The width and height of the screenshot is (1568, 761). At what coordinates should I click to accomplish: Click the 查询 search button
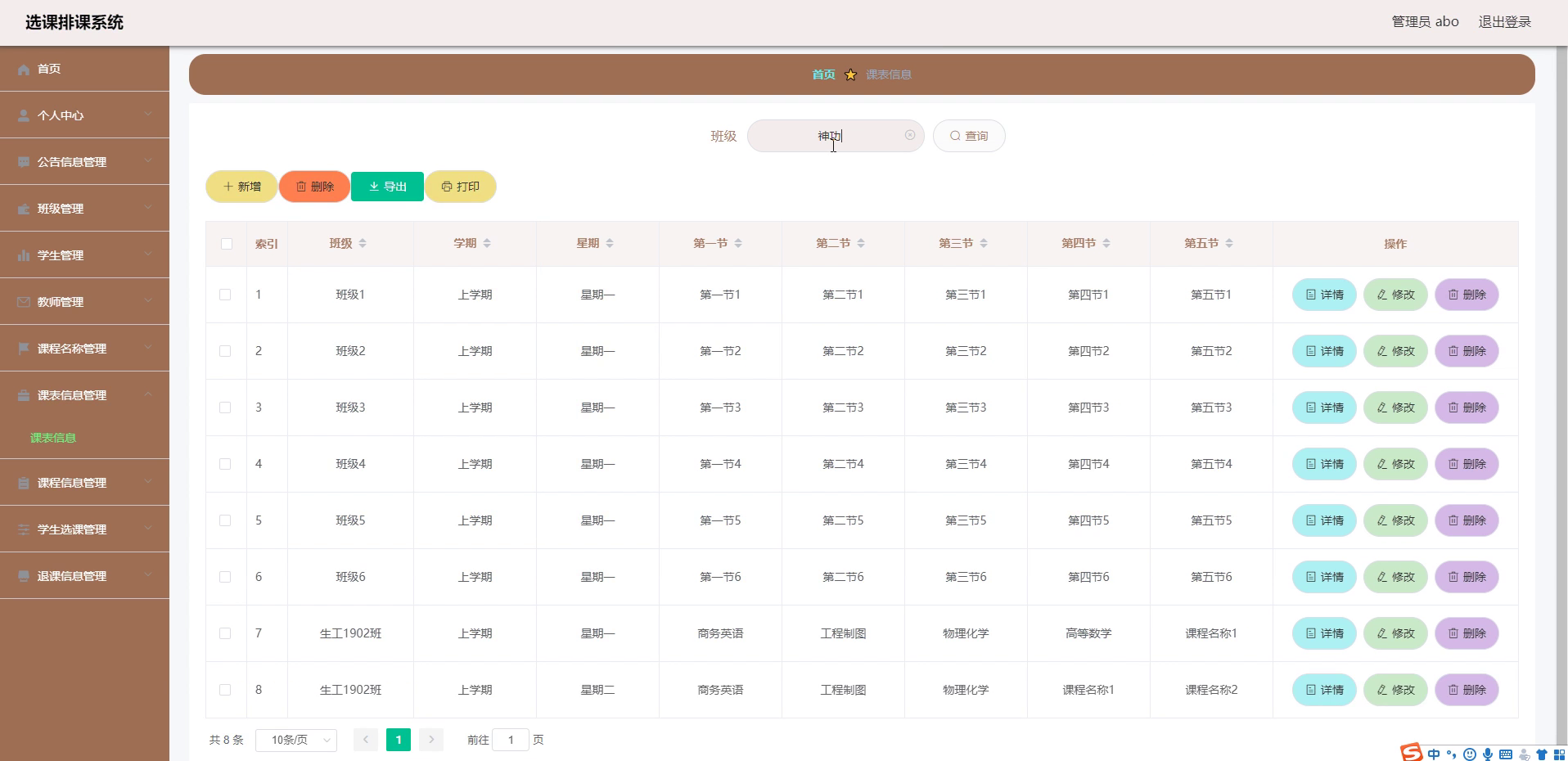point(969,136)
